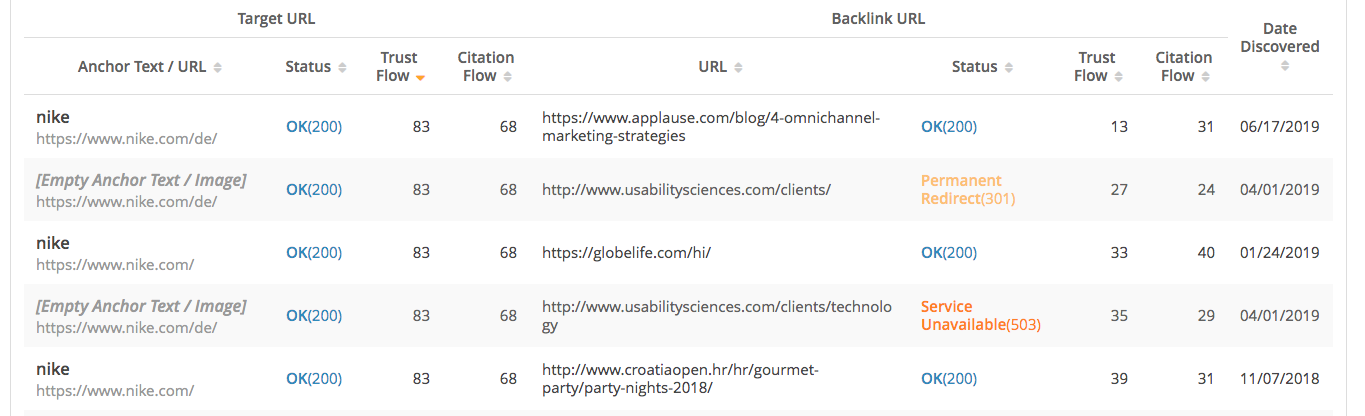Open the globelife.com/hi/ backlink URL
Viewport: 1365px width, 416px height.
point(626,253)
